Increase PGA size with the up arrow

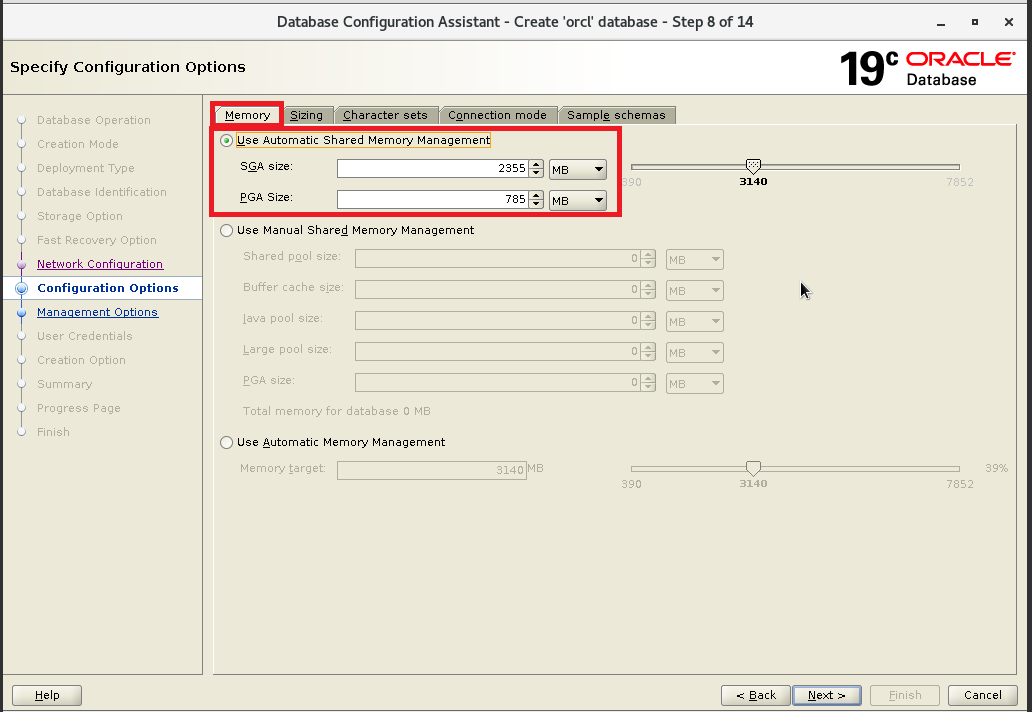coord(537,195)
